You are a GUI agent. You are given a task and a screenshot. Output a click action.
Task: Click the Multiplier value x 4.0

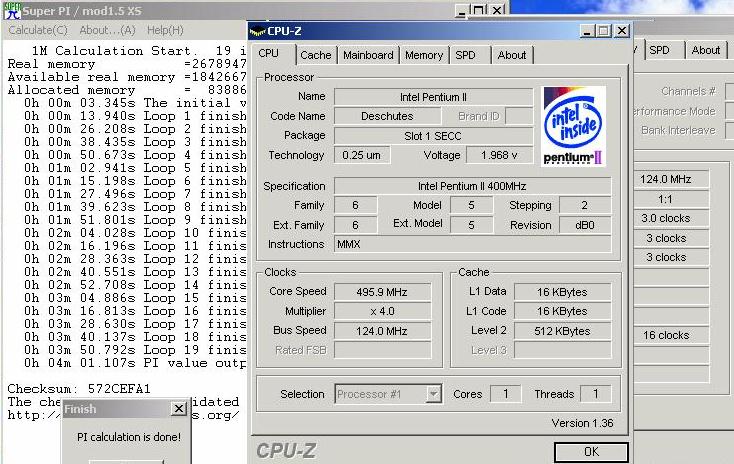[382, 311]
